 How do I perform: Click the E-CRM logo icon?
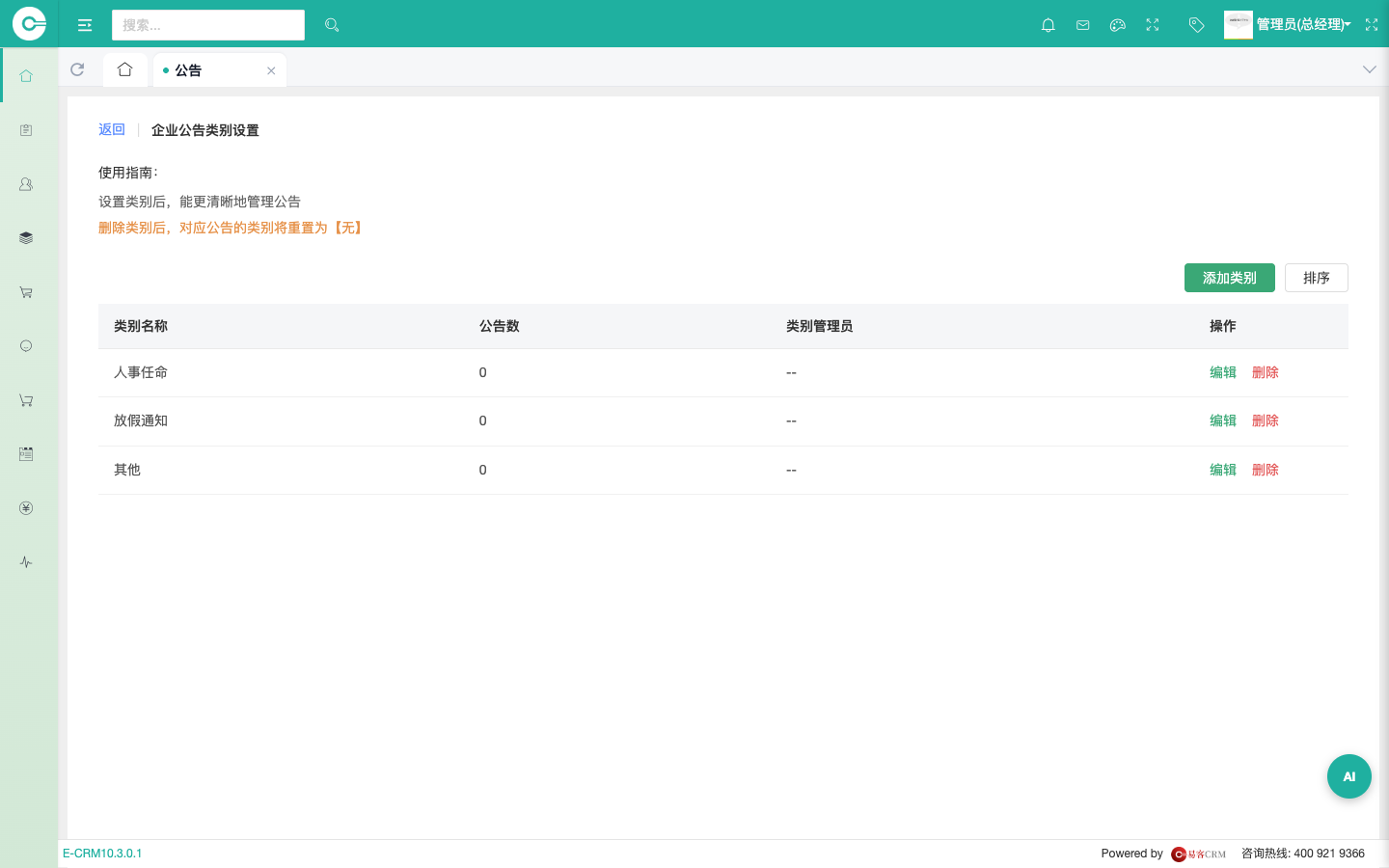(29, 23)
